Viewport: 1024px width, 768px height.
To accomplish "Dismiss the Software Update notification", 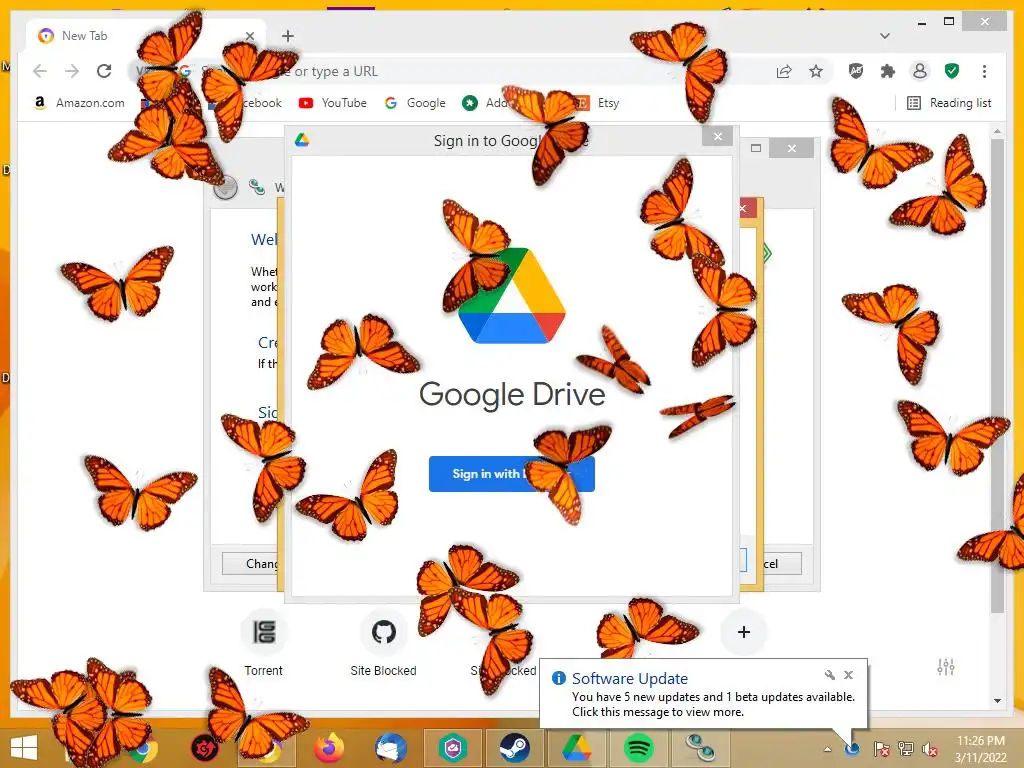I will point(848,675).
